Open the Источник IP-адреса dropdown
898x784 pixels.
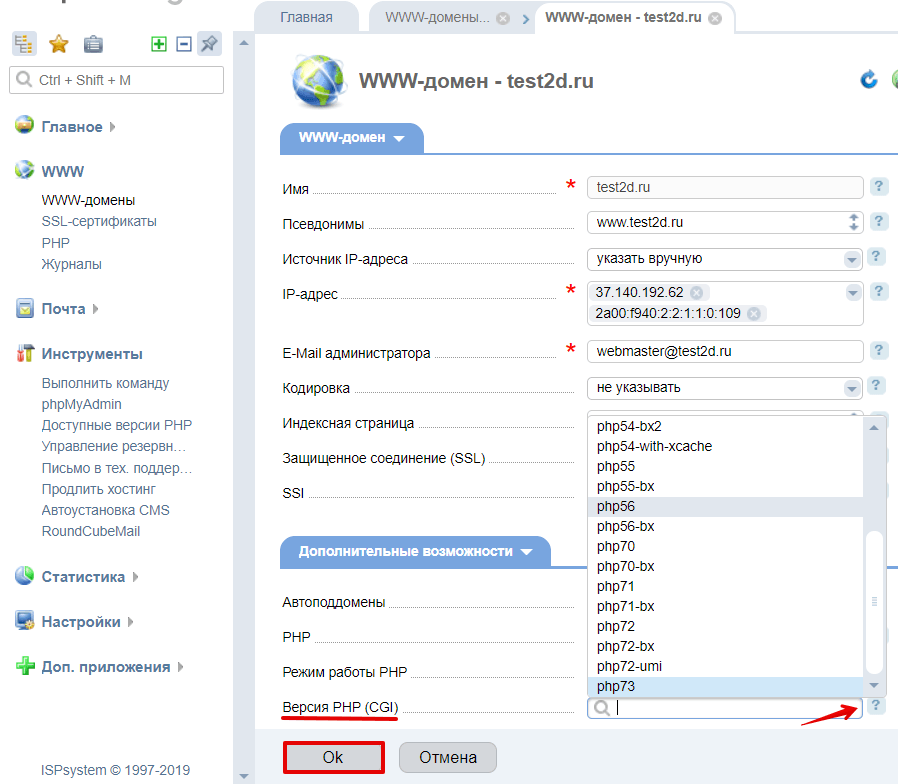852,260
